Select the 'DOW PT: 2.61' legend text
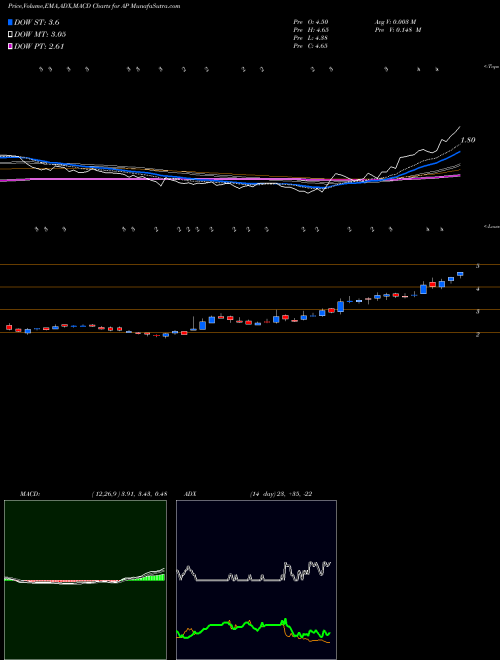 point(39,46)
